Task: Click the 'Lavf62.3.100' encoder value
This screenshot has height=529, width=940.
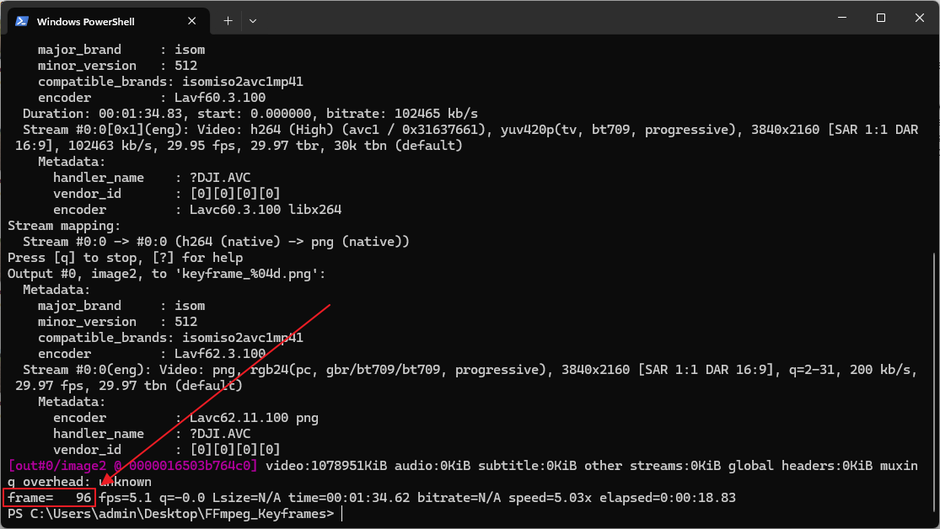Action: (220, 353)
